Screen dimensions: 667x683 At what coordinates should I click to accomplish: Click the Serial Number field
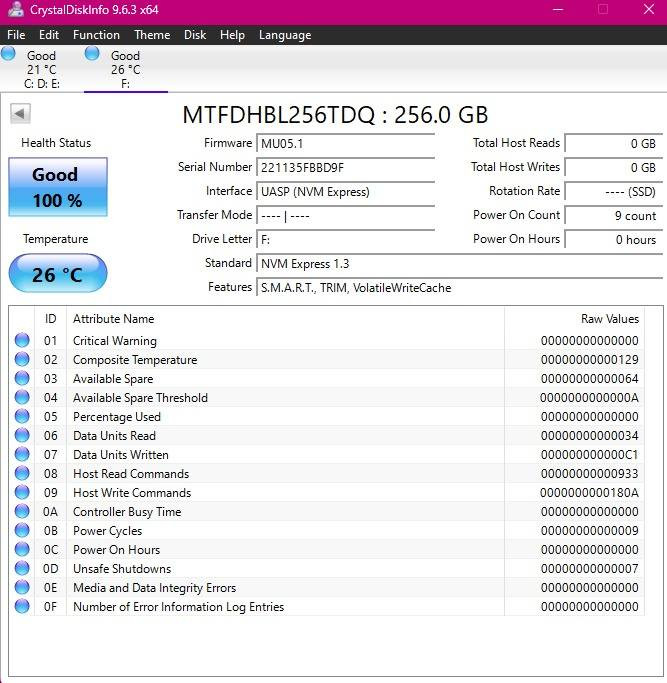345,167
